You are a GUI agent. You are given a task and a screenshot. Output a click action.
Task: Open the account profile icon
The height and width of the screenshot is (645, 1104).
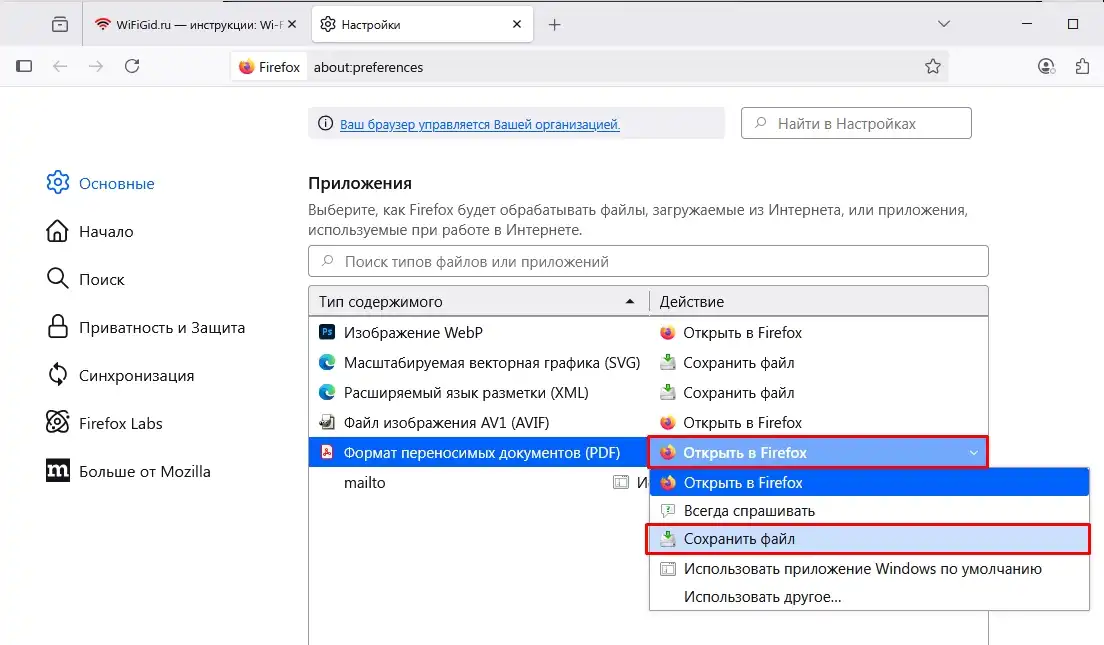[x=1045, y=66]
